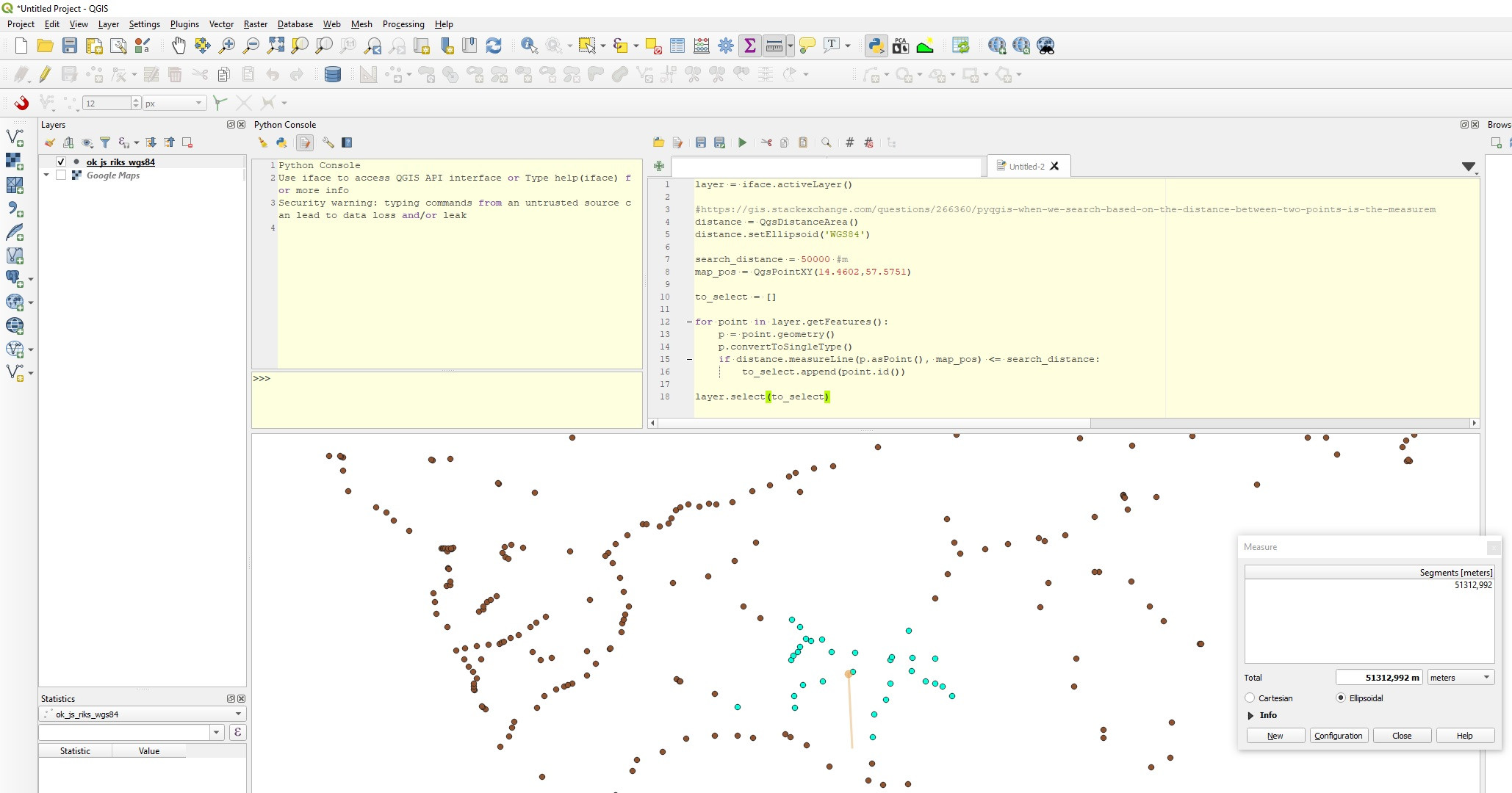Click Map Tips speech bubble icon
Image resolution: width=1512 pixels, height=793 pixels.
[x=807, y=46]
